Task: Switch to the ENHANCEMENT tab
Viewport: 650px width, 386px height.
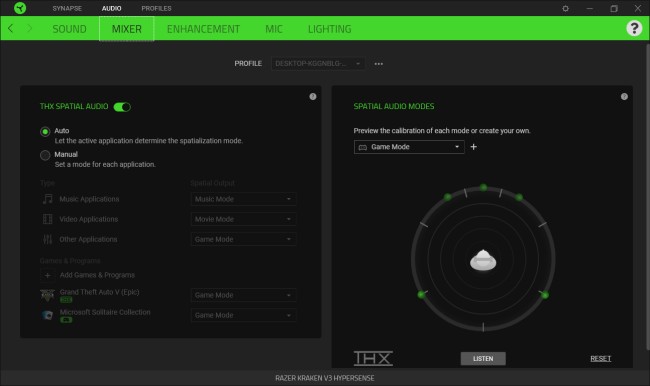Action: click(x=203, y=29)
